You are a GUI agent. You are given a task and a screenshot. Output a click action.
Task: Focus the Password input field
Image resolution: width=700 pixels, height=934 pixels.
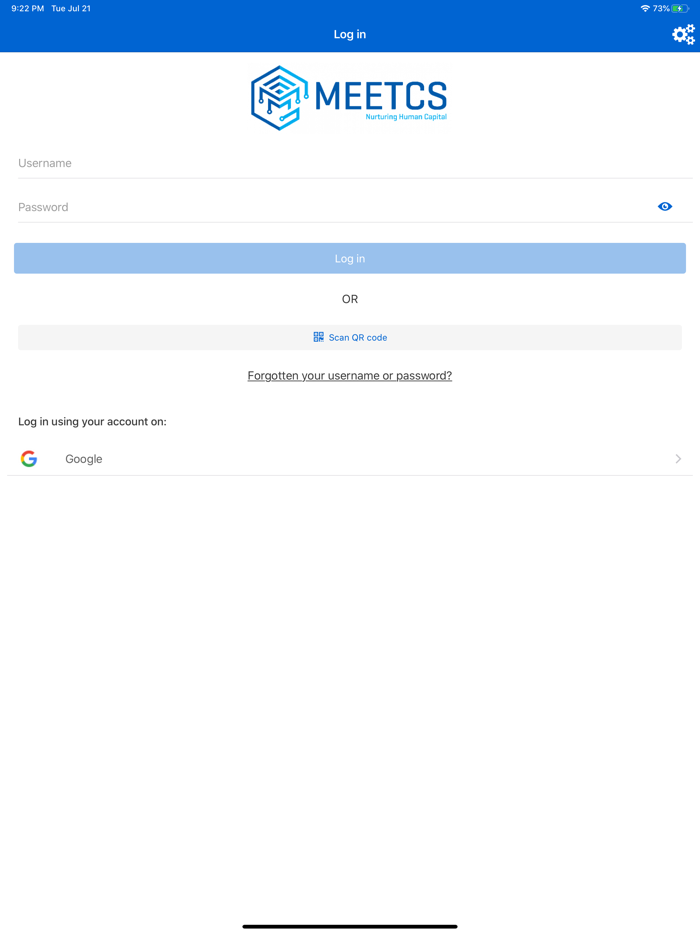(330, 207)
